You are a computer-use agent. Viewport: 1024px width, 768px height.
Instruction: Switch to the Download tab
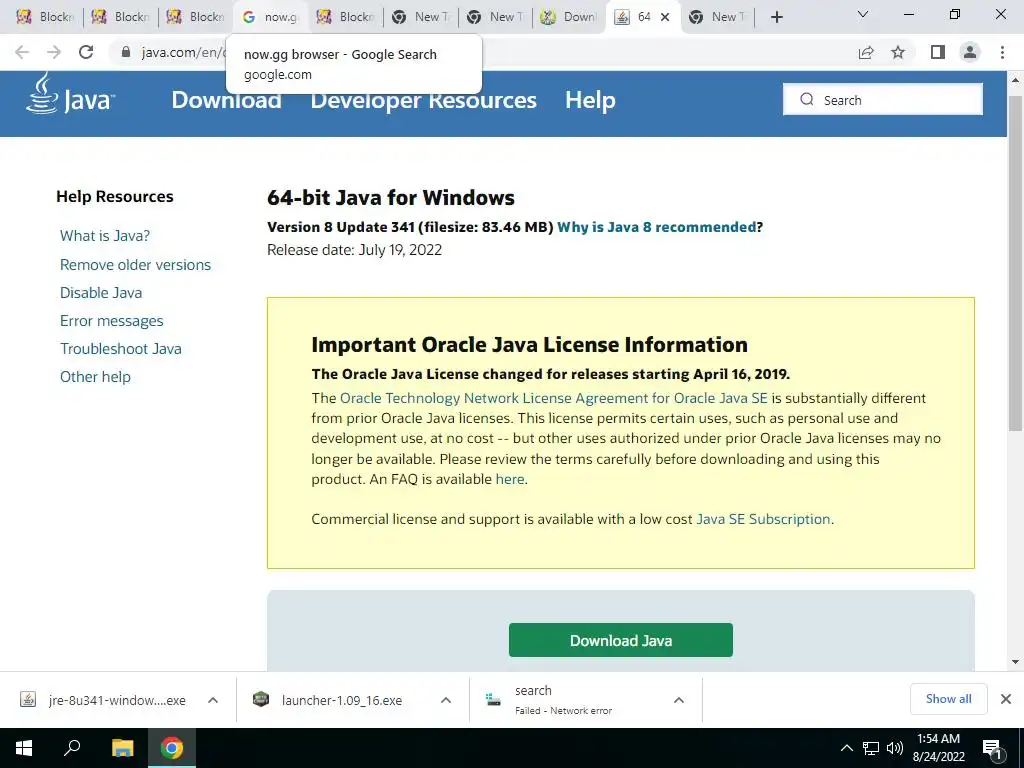coord(569,17)
